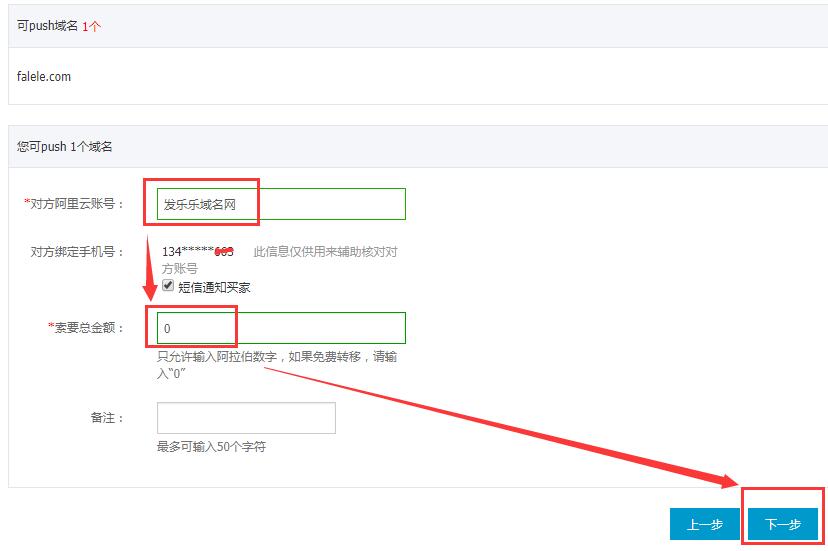This screenshot has height=551, width=828.
Task: Go back with the 上一步 button
Action: click(704, 524)
